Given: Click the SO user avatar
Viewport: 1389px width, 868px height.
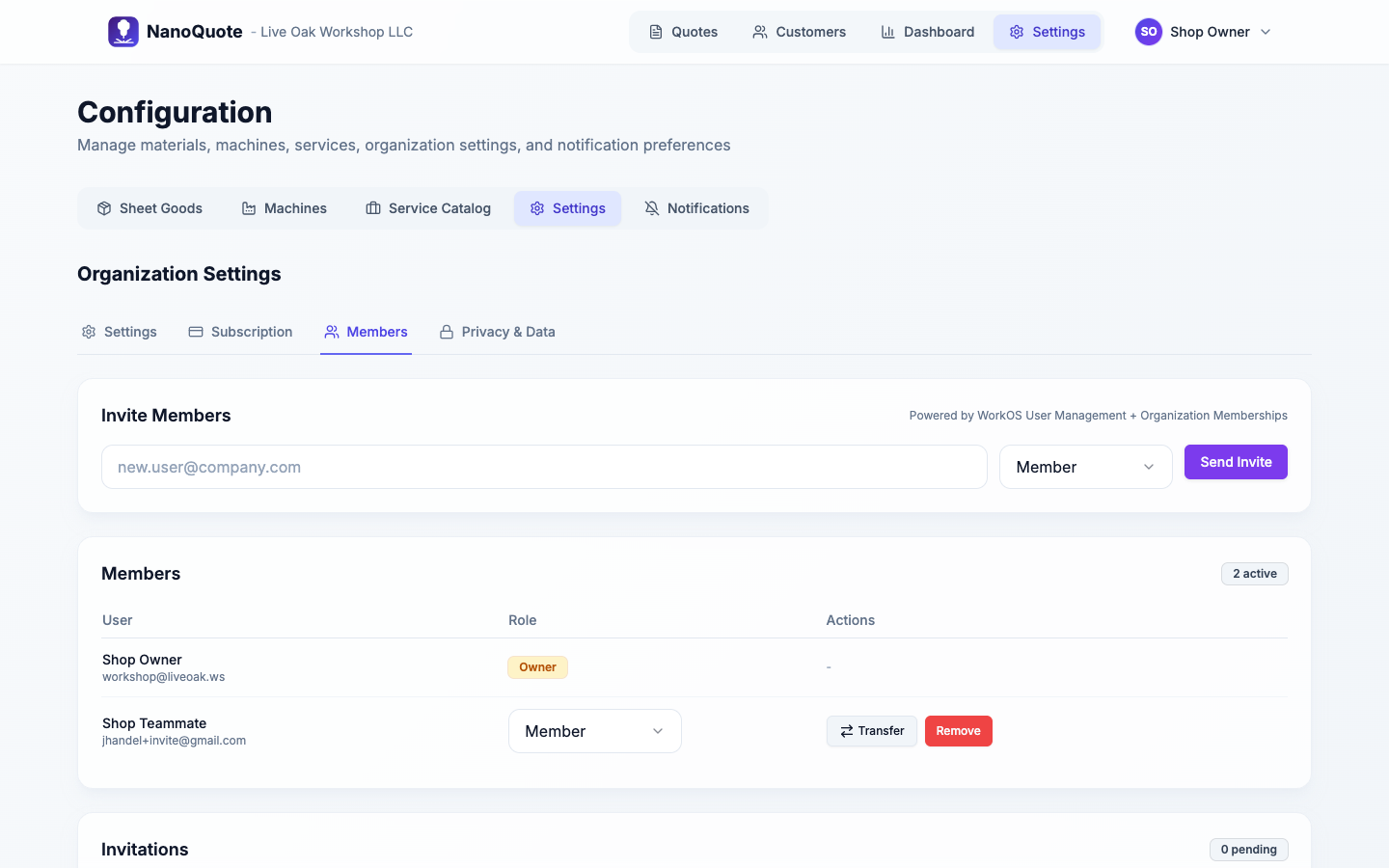Looking at the screenshot, I should [1148, 32].
